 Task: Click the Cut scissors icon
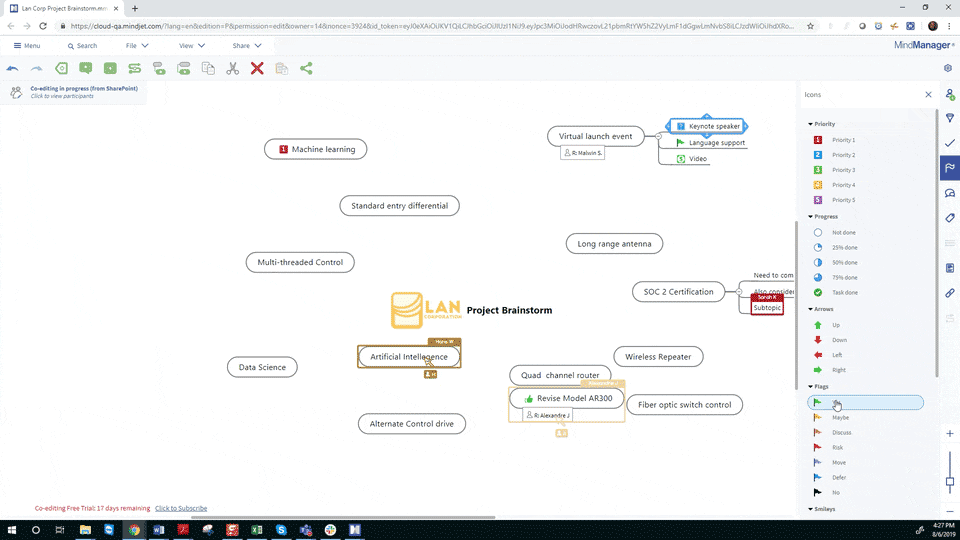[x=232, y=69]
